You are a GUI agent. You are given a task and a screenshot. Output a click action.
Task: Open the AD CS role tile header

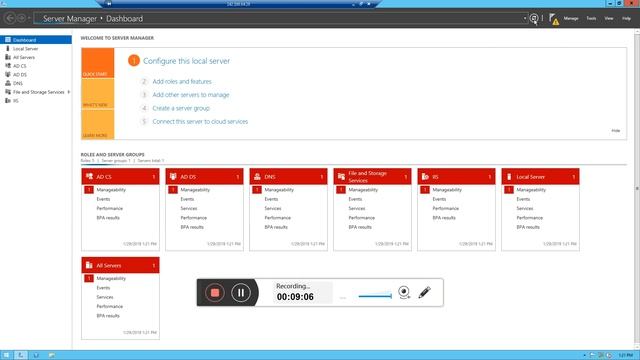(120, 177)
